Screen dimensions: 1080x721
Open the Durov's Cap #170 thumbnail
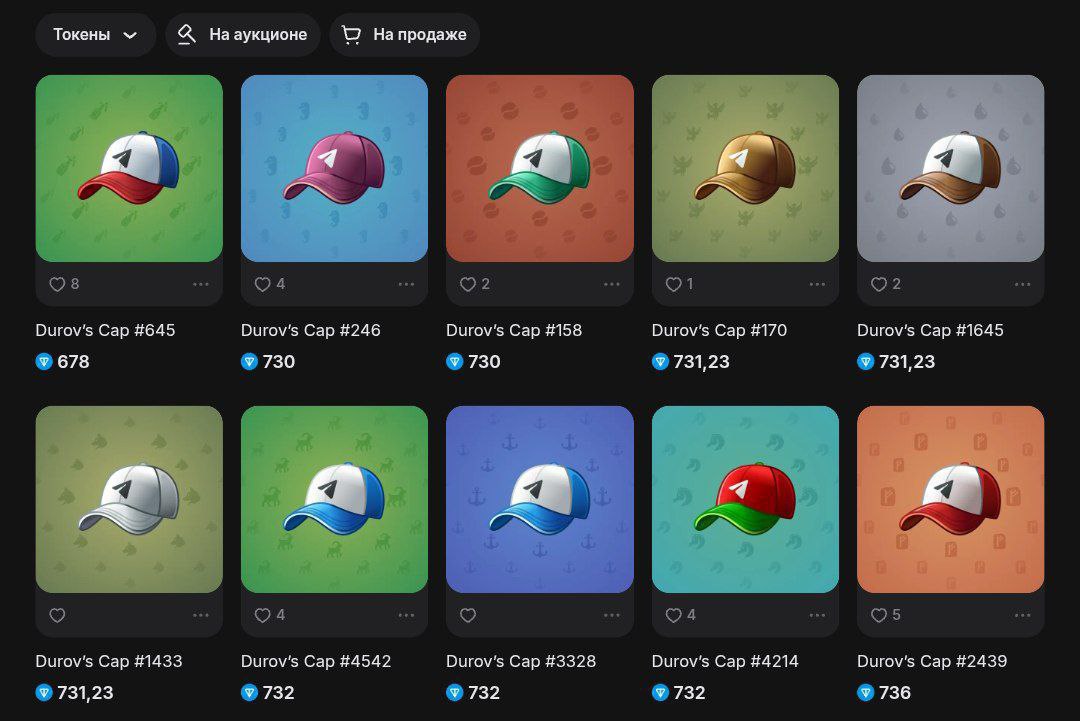click(745, 168)
